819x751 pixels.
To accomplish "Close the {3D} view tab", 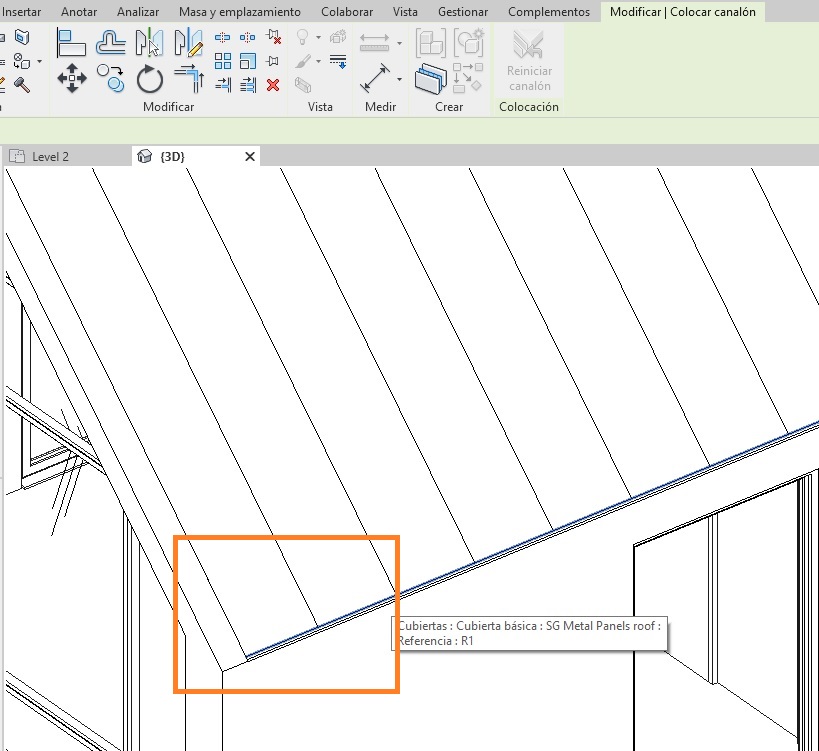I will click(250, 156).
